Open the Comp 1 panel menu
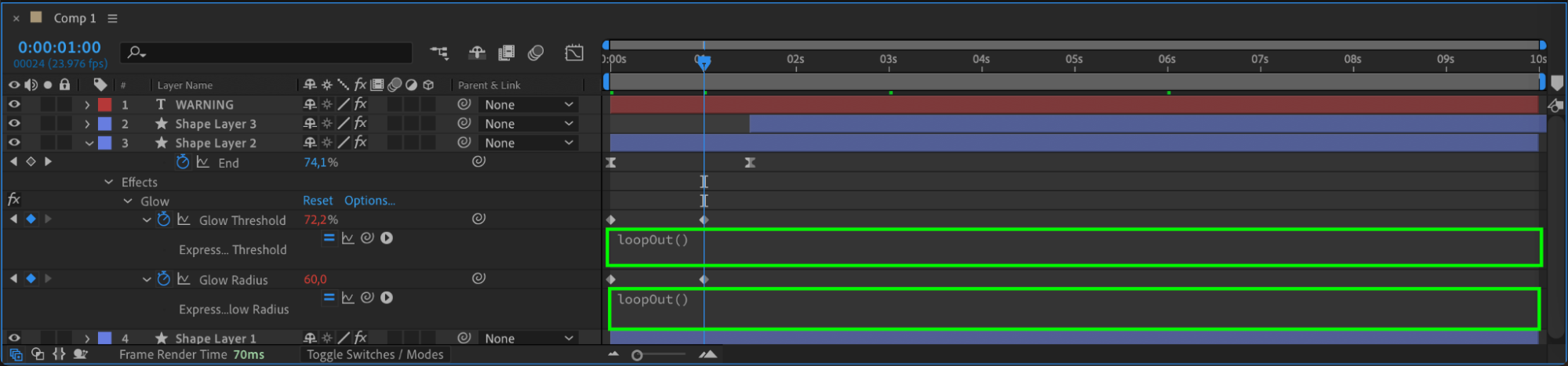Image resolution: width=1568 pixels, height=366 pixels. pos(113,18)
